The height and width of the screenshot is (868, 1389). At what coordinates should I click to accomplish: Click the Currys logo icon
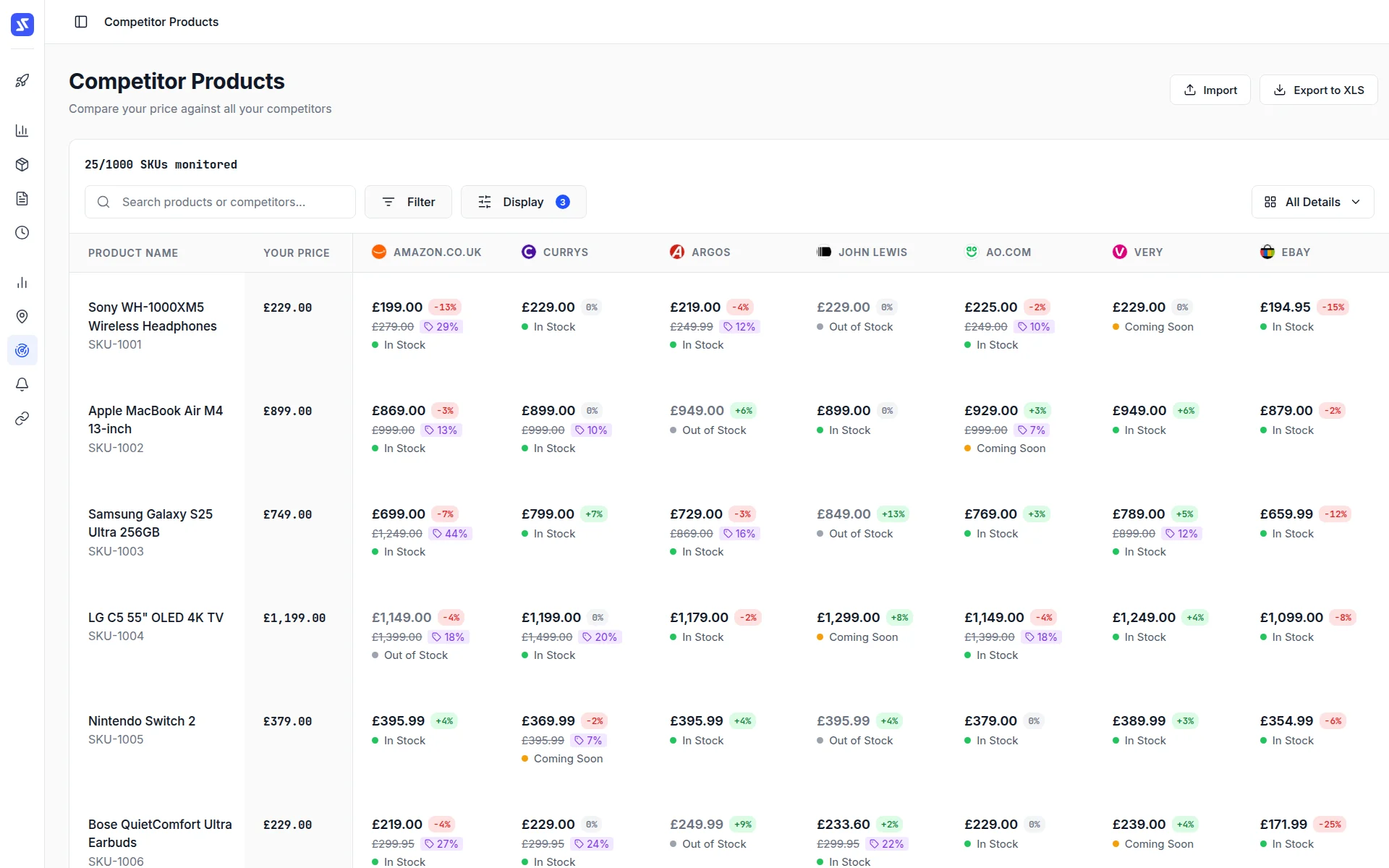529,252
